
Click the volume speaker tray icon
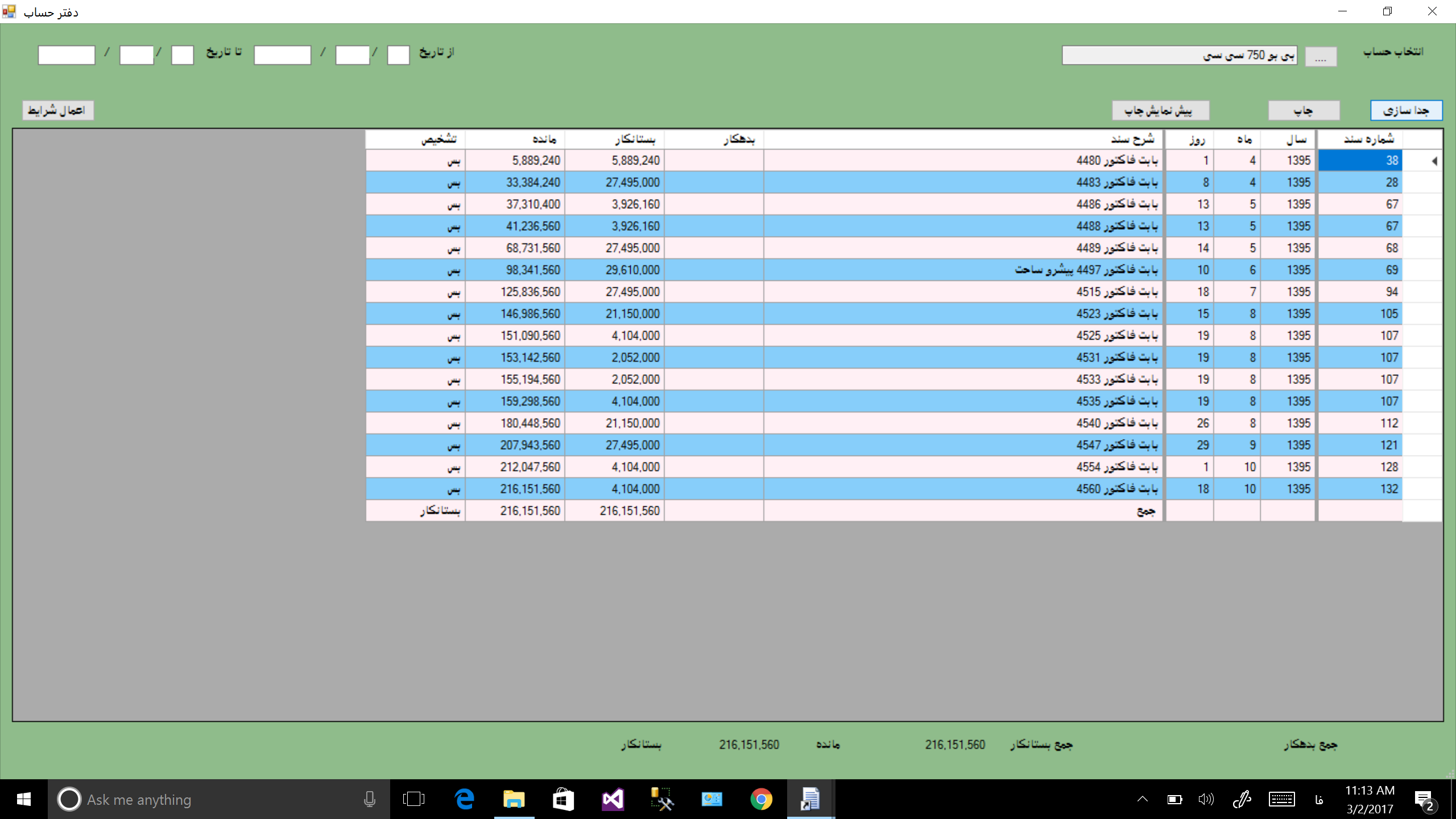[x=1205, y=799]
